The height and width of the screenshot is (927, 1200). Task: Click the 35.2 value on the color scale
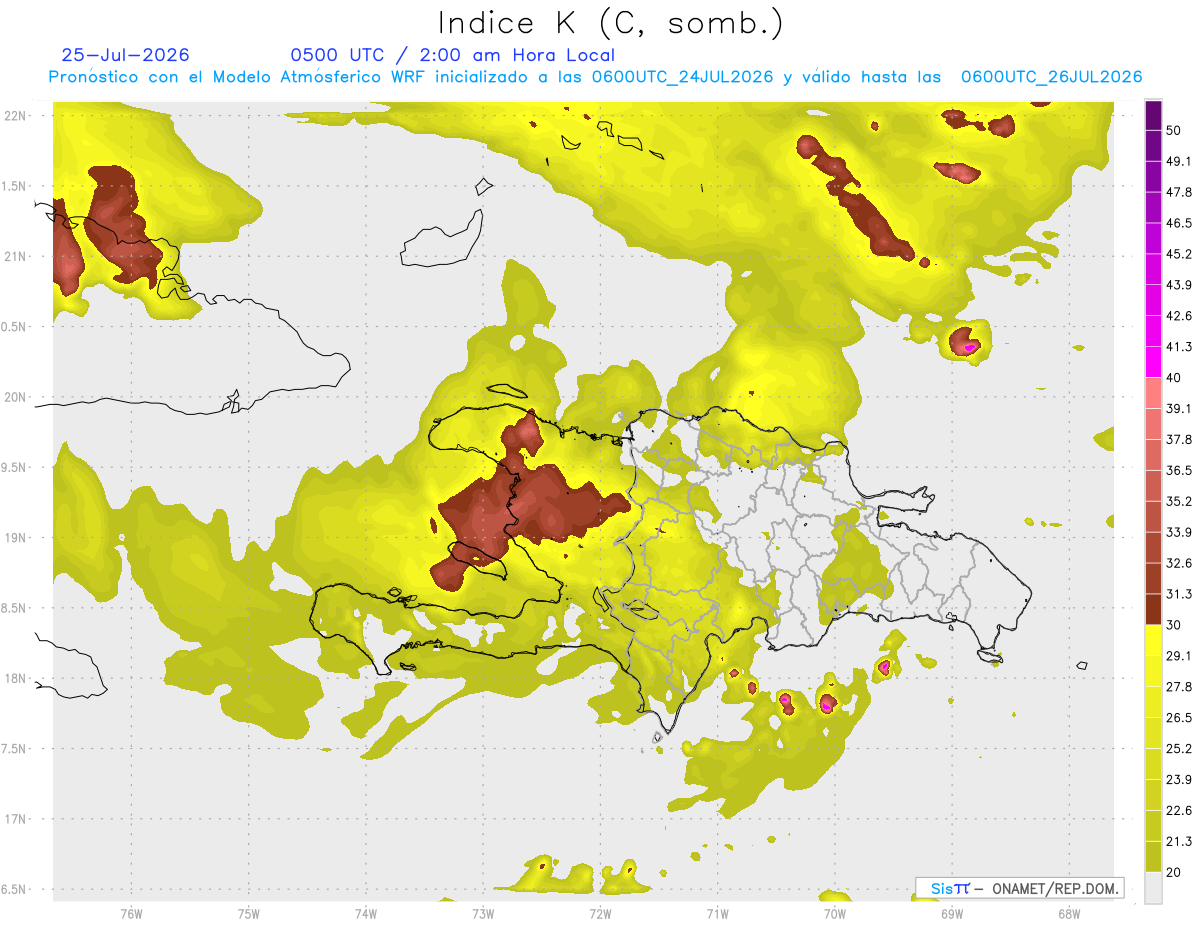1178,501
